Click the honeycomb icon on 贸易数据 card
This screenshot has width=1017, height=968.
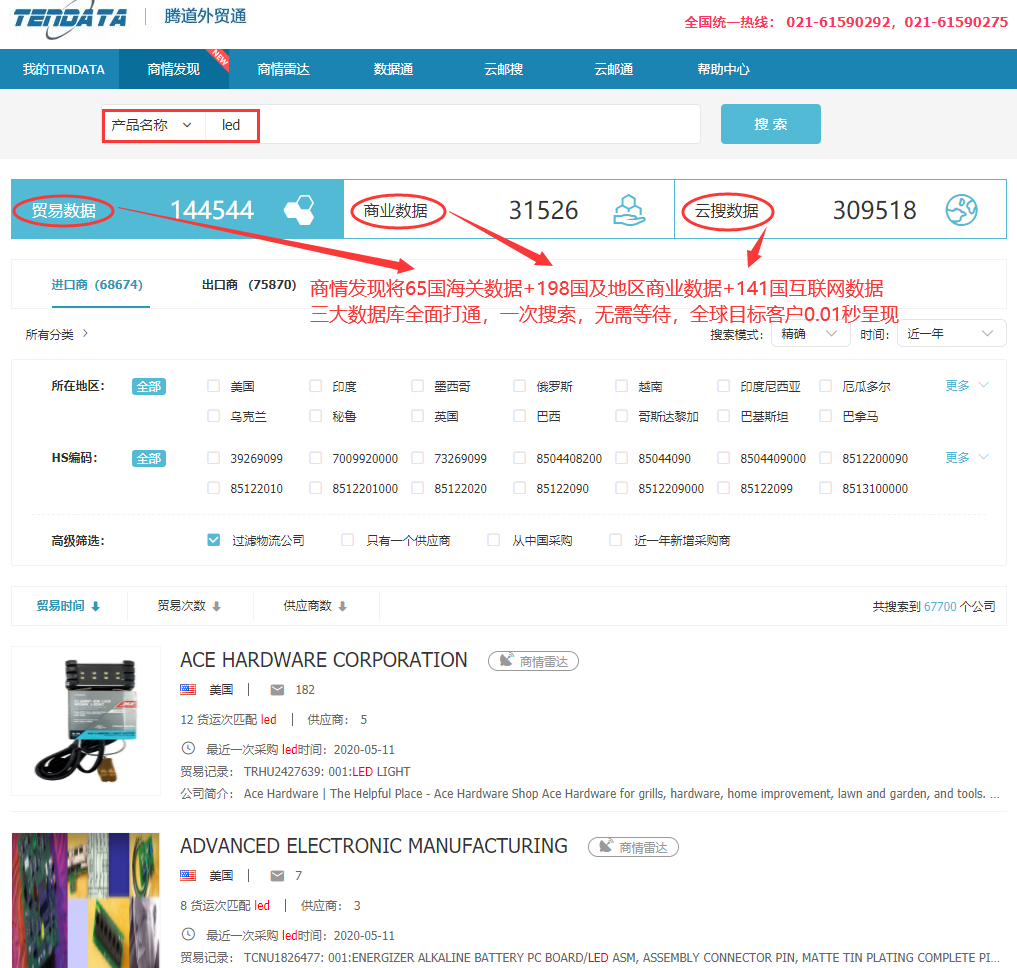point(296,209)
